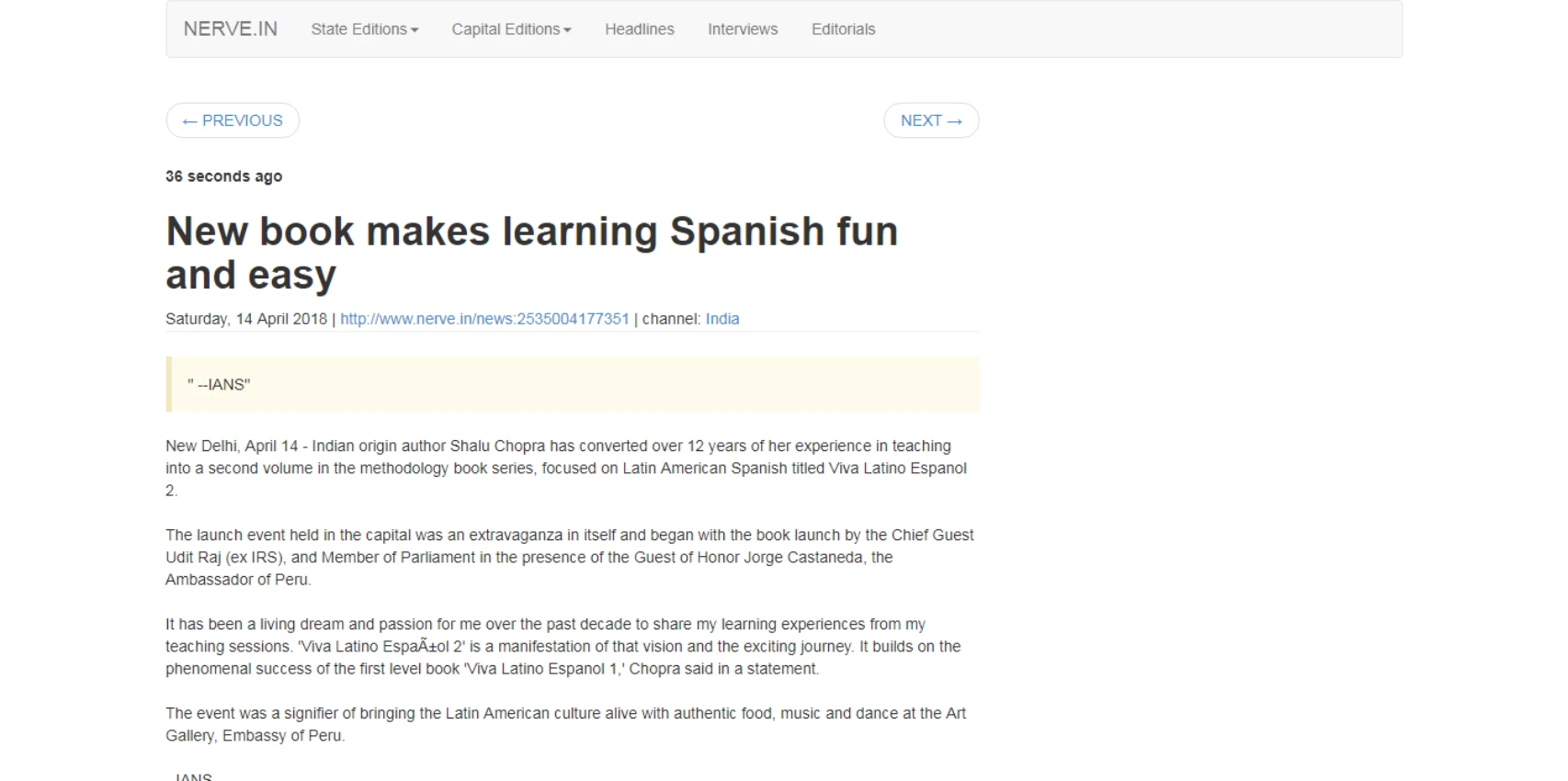The image size is (1568, 781).
Task: Open the State Editions dropdown menu
Action: [x=364, y=29]
